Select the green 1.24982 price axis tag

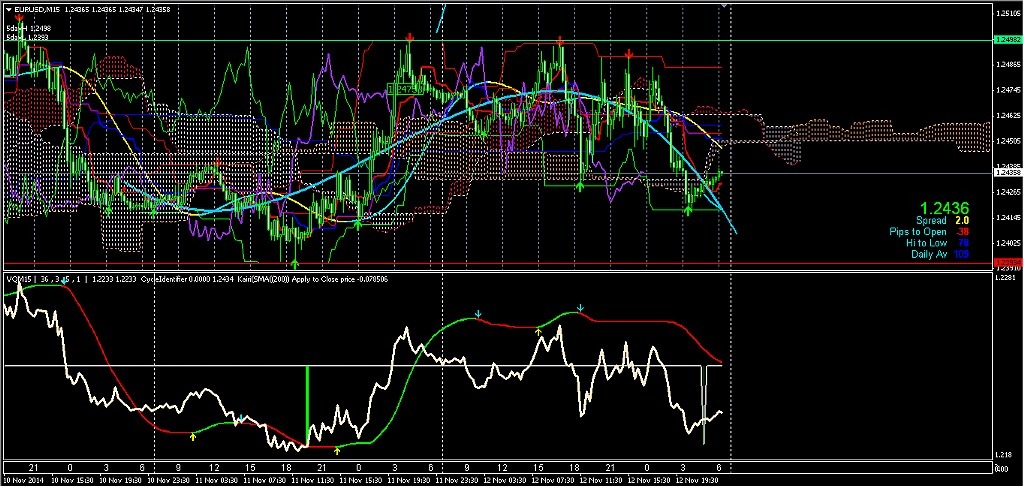1007,39
